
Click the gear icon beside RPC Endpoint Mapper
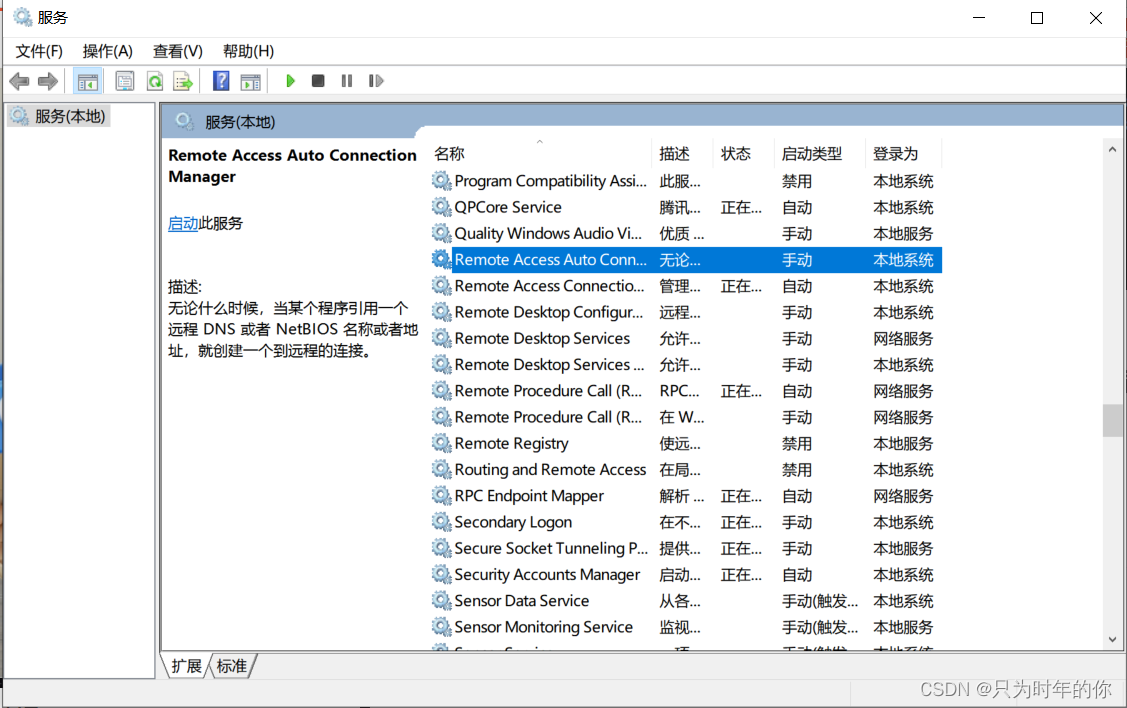point(441,496)
